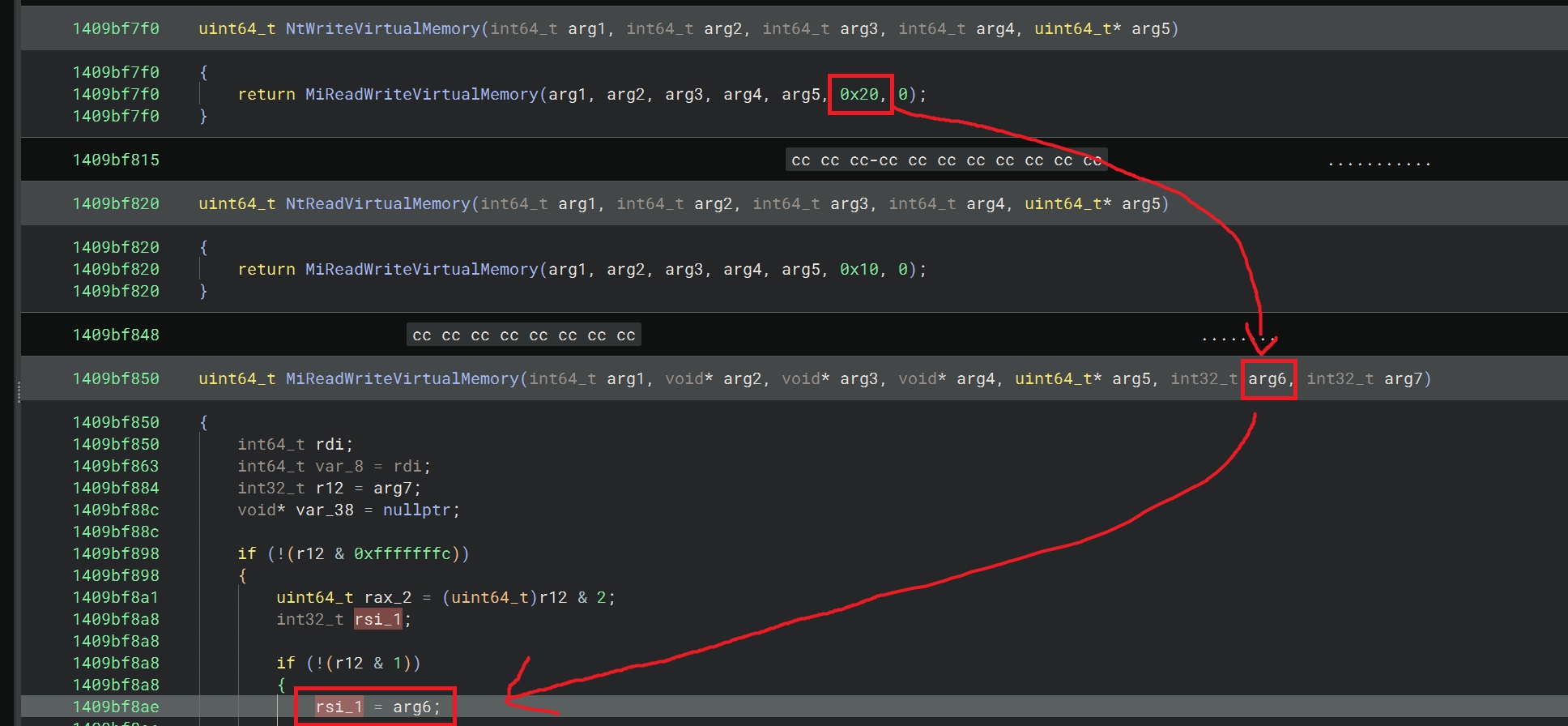Select the var_8 variable
Viewport: 1568px width, 726px height.
(x=339, y=467)
